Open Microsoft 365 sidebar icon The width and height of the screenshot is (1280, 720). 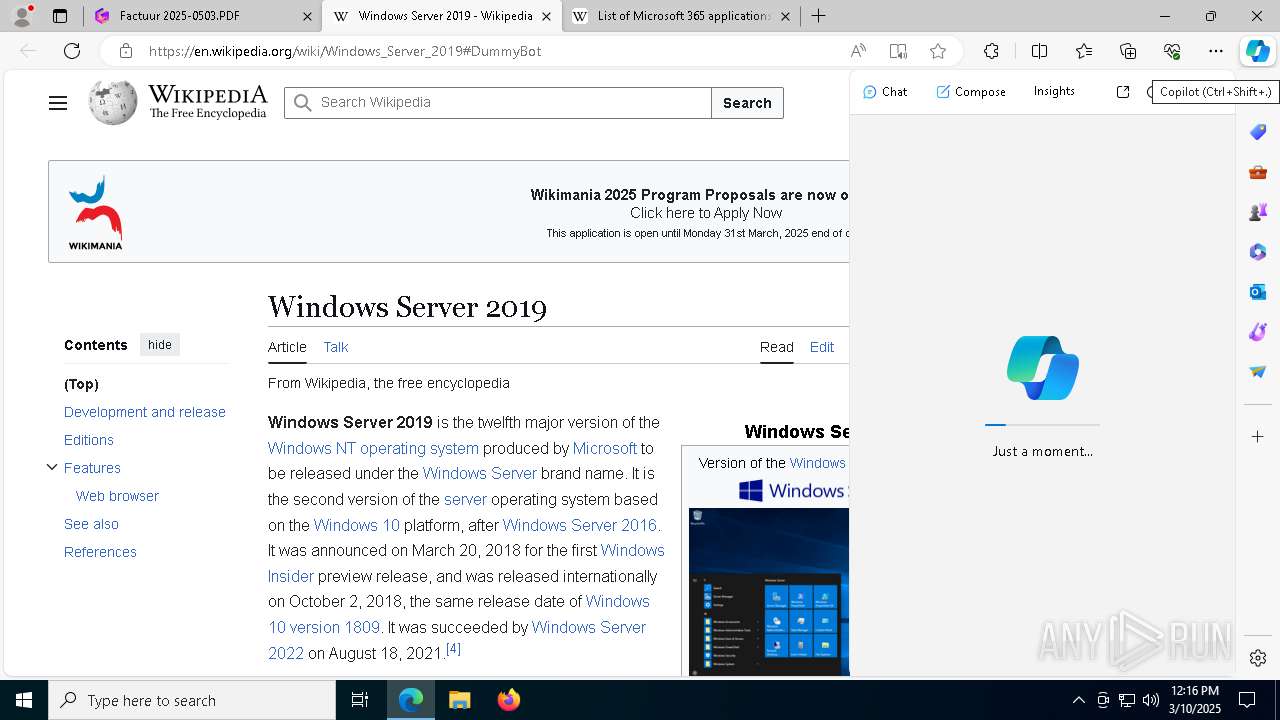click(x=1258, y=252)
